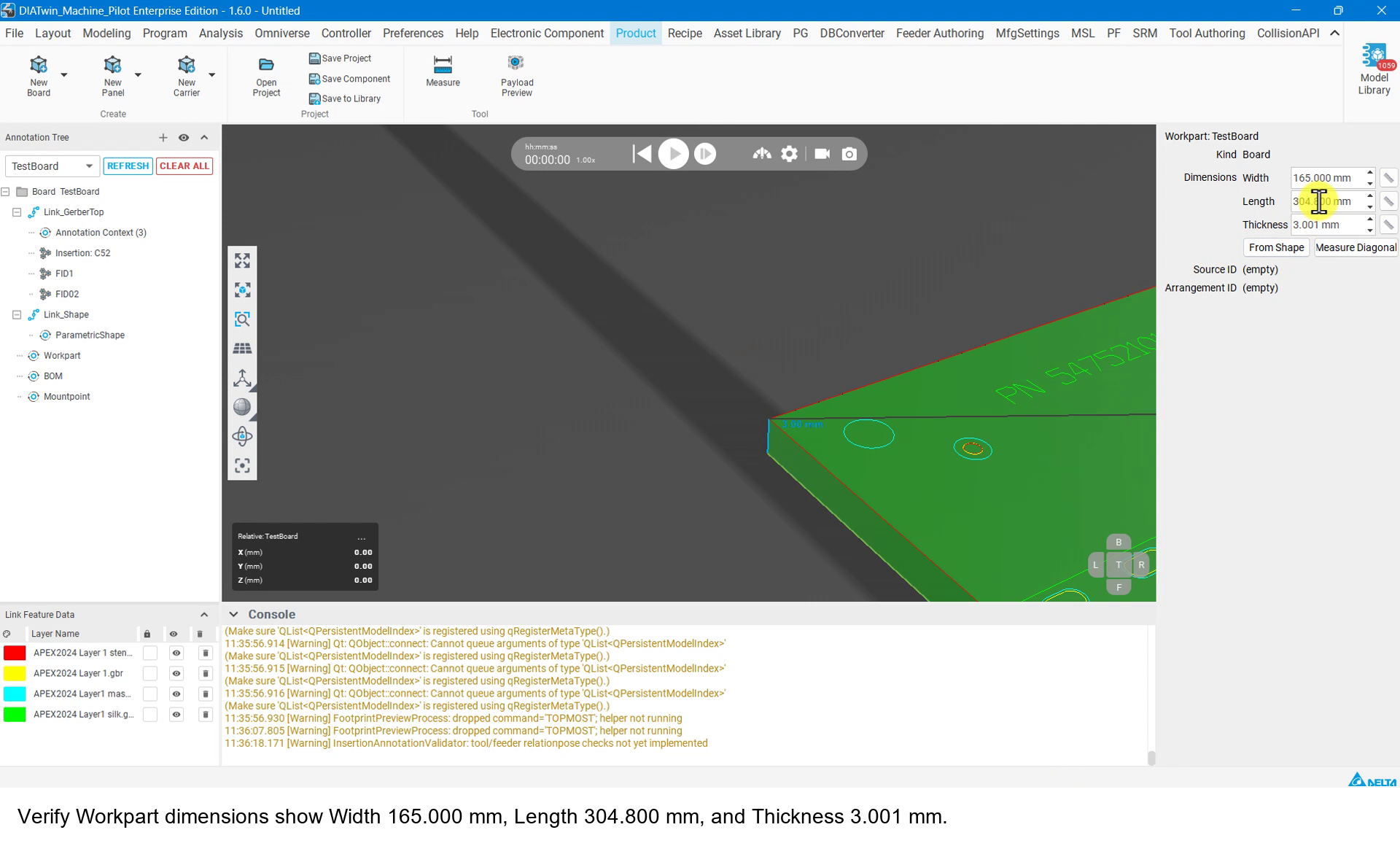Screen dimensions: 1400x846
Task: Open the Recipe tab
Action: coord(685,34)
